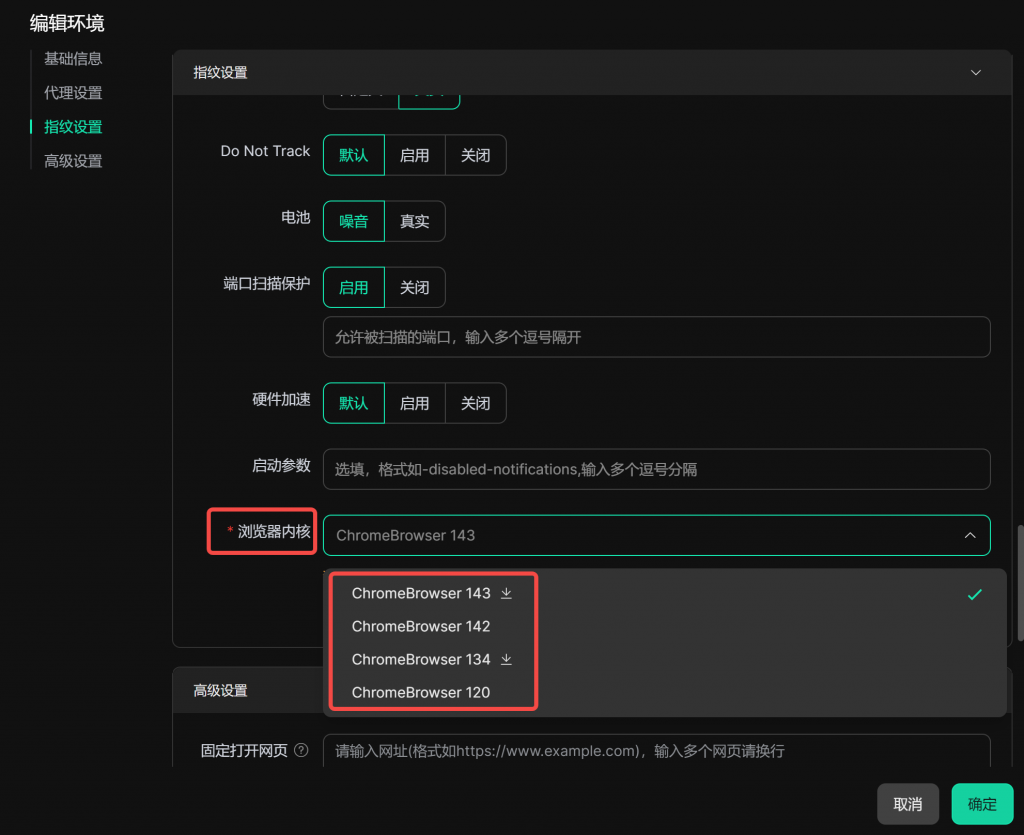This screenshot has height=835, width=1024.
Task: Click the 取消 cancel button
Action: [907, 804]
